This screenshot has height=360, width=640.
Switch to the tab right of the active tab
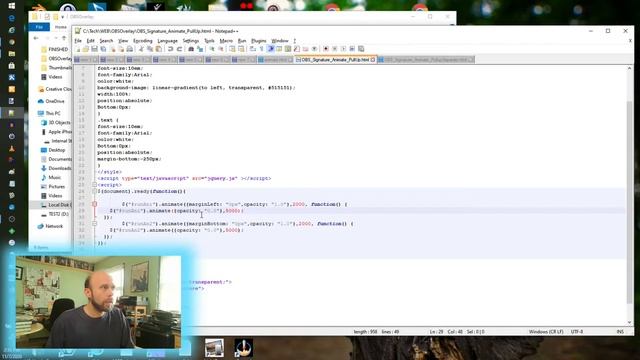click(426, 60)
